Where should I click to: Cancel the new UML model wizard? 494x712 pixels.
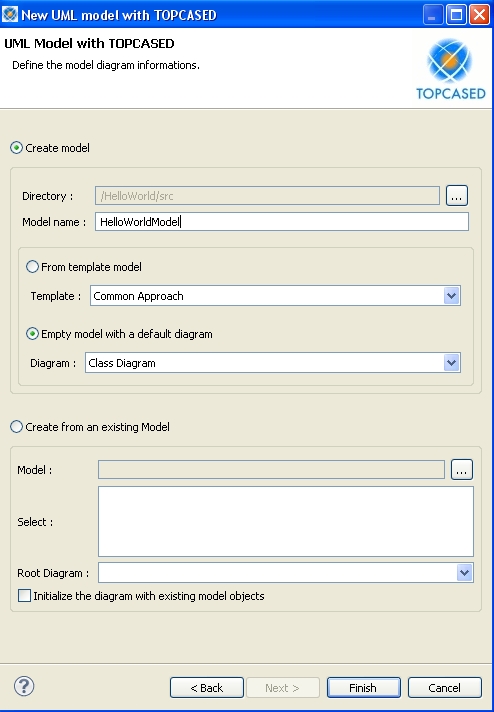tap(445, 687)
